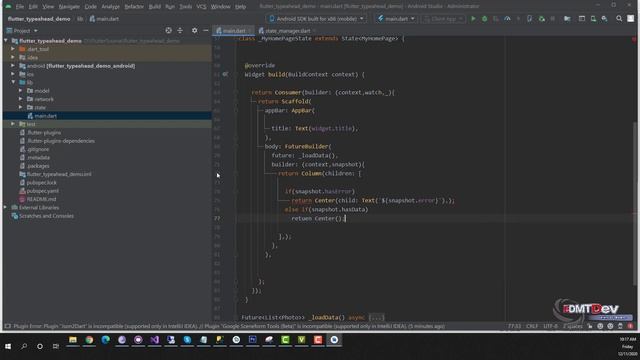Open Task View on the taskbar
Screen dimensions: 640x360
pos(56,346)
